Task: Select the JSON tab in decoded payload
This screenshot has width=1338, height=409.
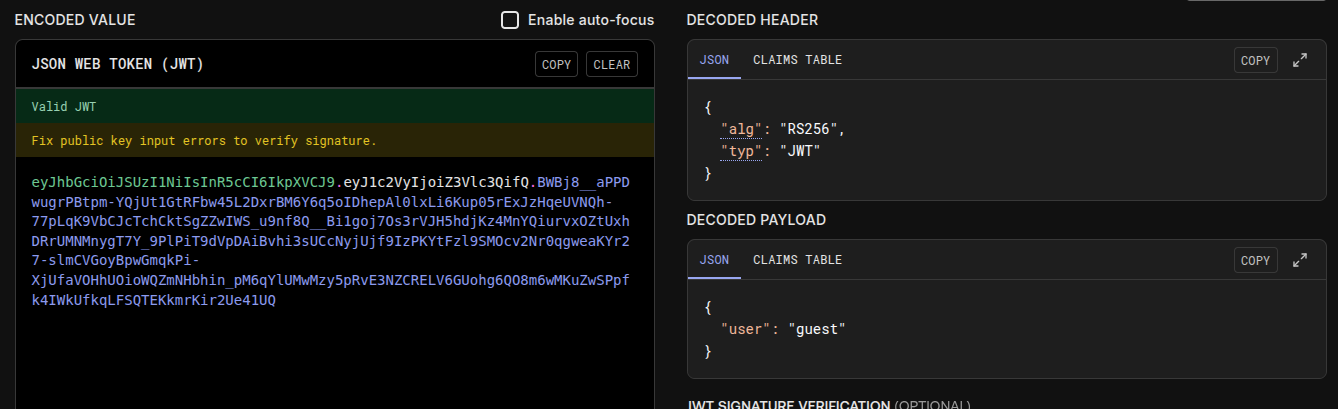Action: [714, 260]
